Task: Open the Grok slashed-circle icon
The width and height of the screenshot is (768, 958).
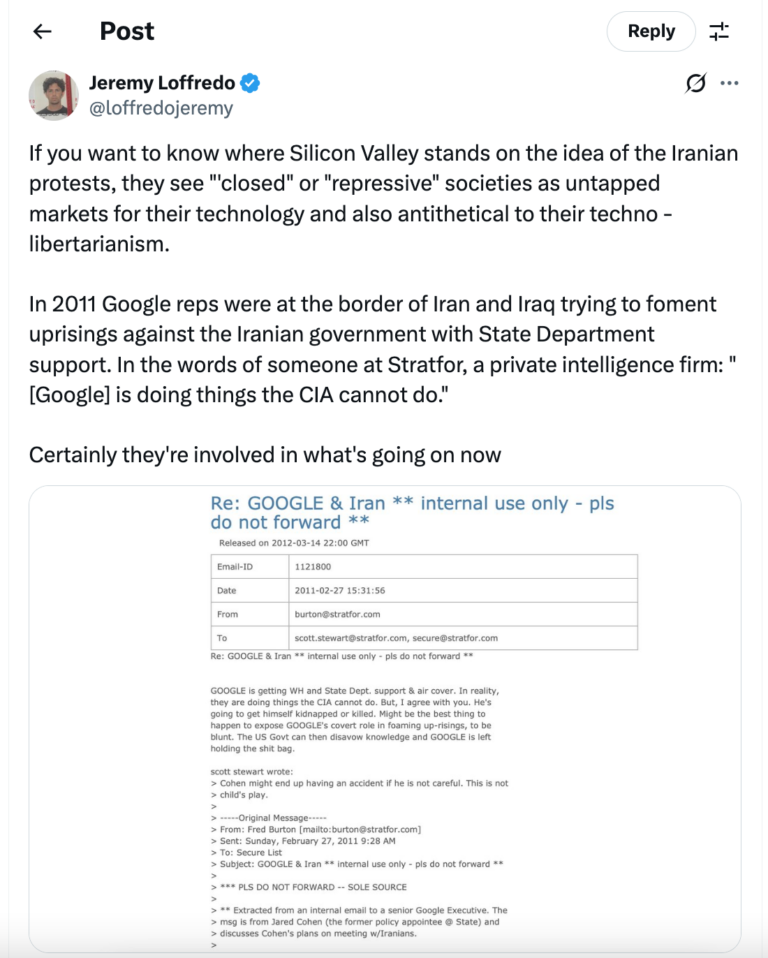Action: pos(695,84)
